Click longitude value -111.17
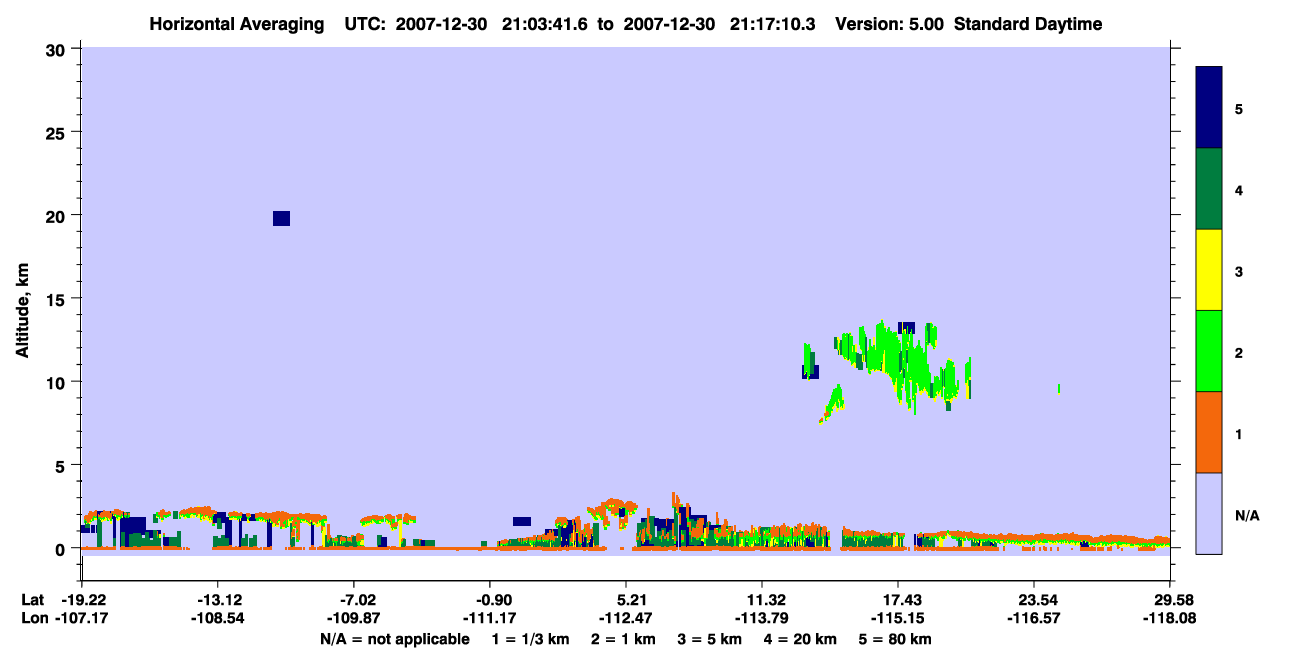Screen dimensions: 1300x667 (490, 619)
